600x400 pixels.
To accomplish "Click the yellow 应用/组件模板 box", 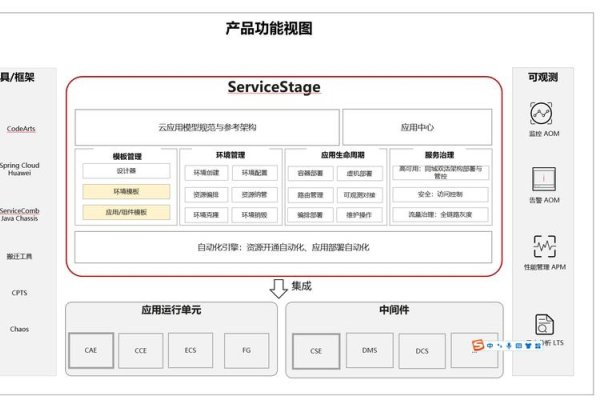I will tap(126, 212).
